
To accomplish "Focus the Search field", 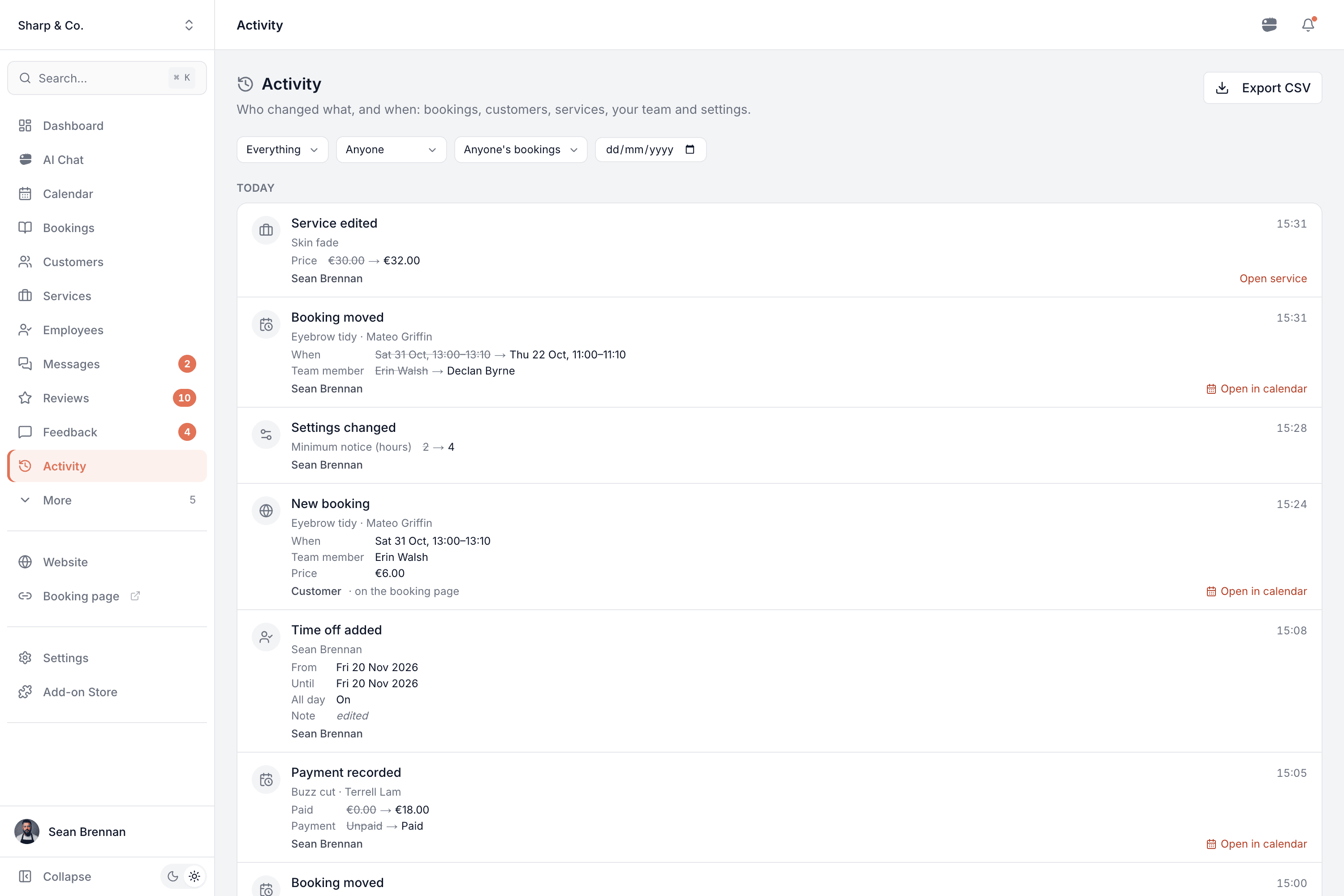I will click(x=107, y=78).
